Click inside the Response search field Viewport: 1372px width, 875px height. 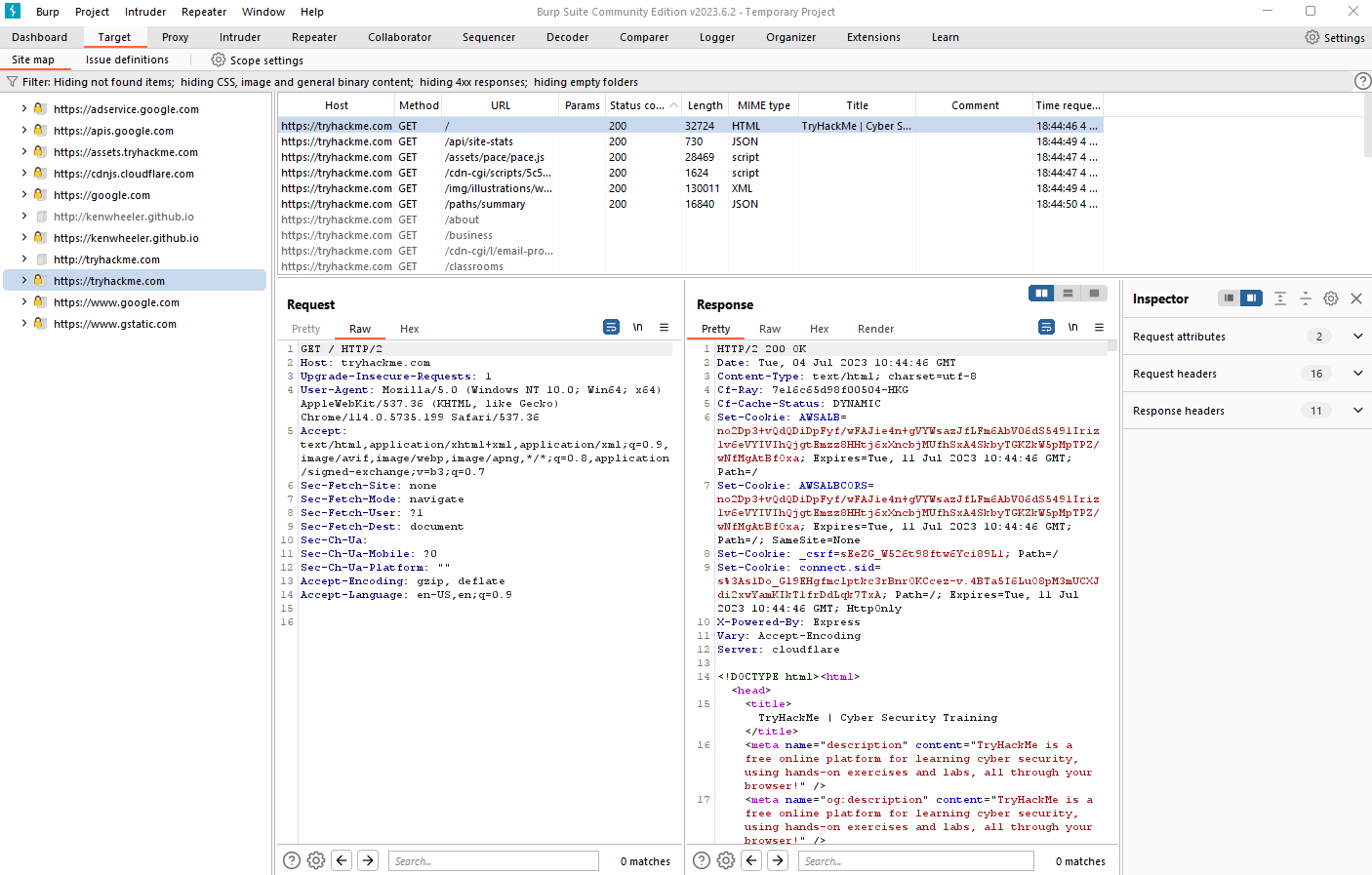pyautogui.click(x=915, y=860)
